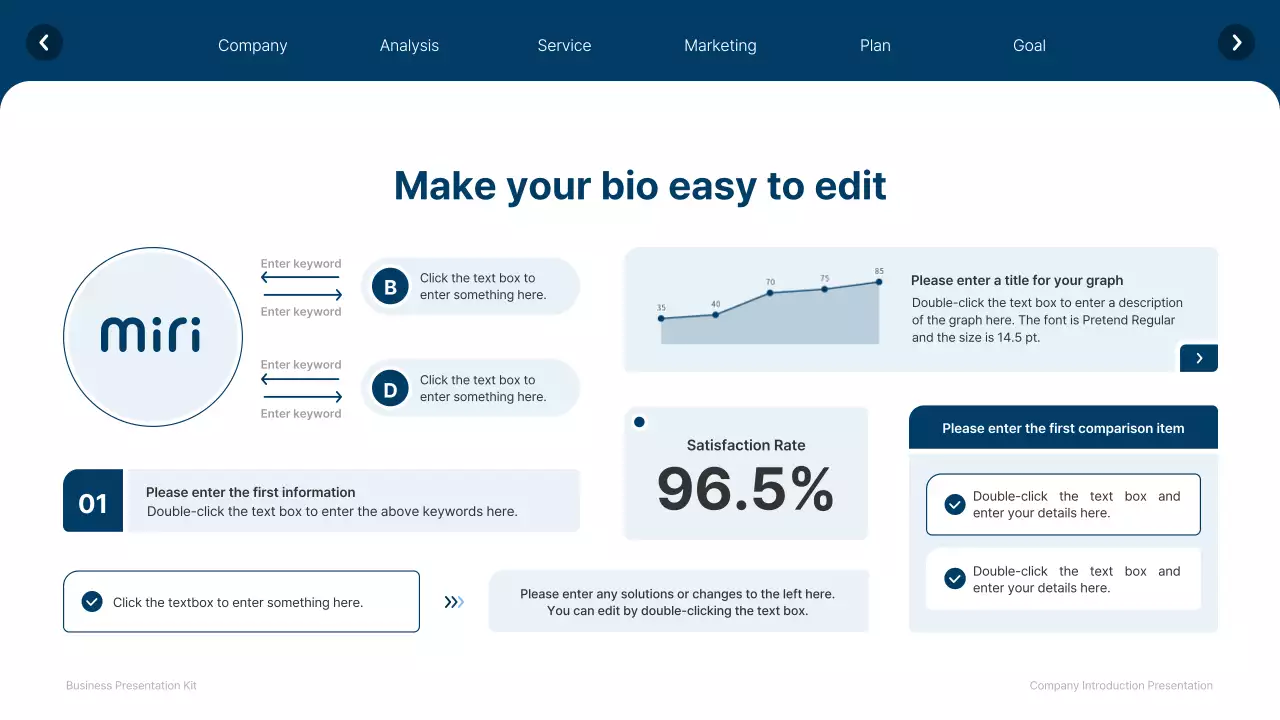Viewport: 1280px width, 720px height.
Task: Click the back arrow in the header
Action: [44, 43]
